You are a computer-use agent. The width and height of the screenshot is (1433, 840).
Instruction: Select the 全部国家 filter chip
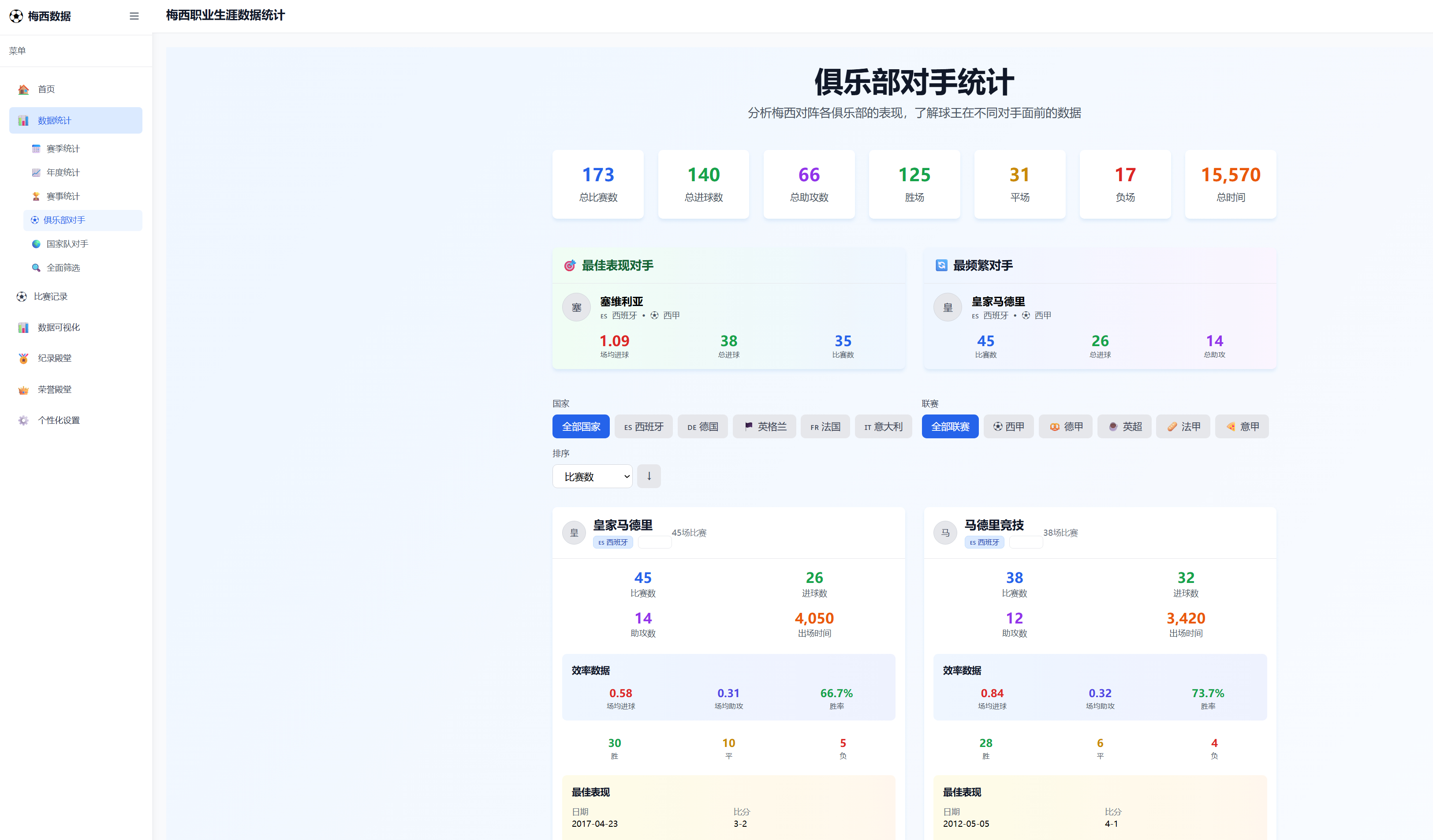click(x=581, y=426)
